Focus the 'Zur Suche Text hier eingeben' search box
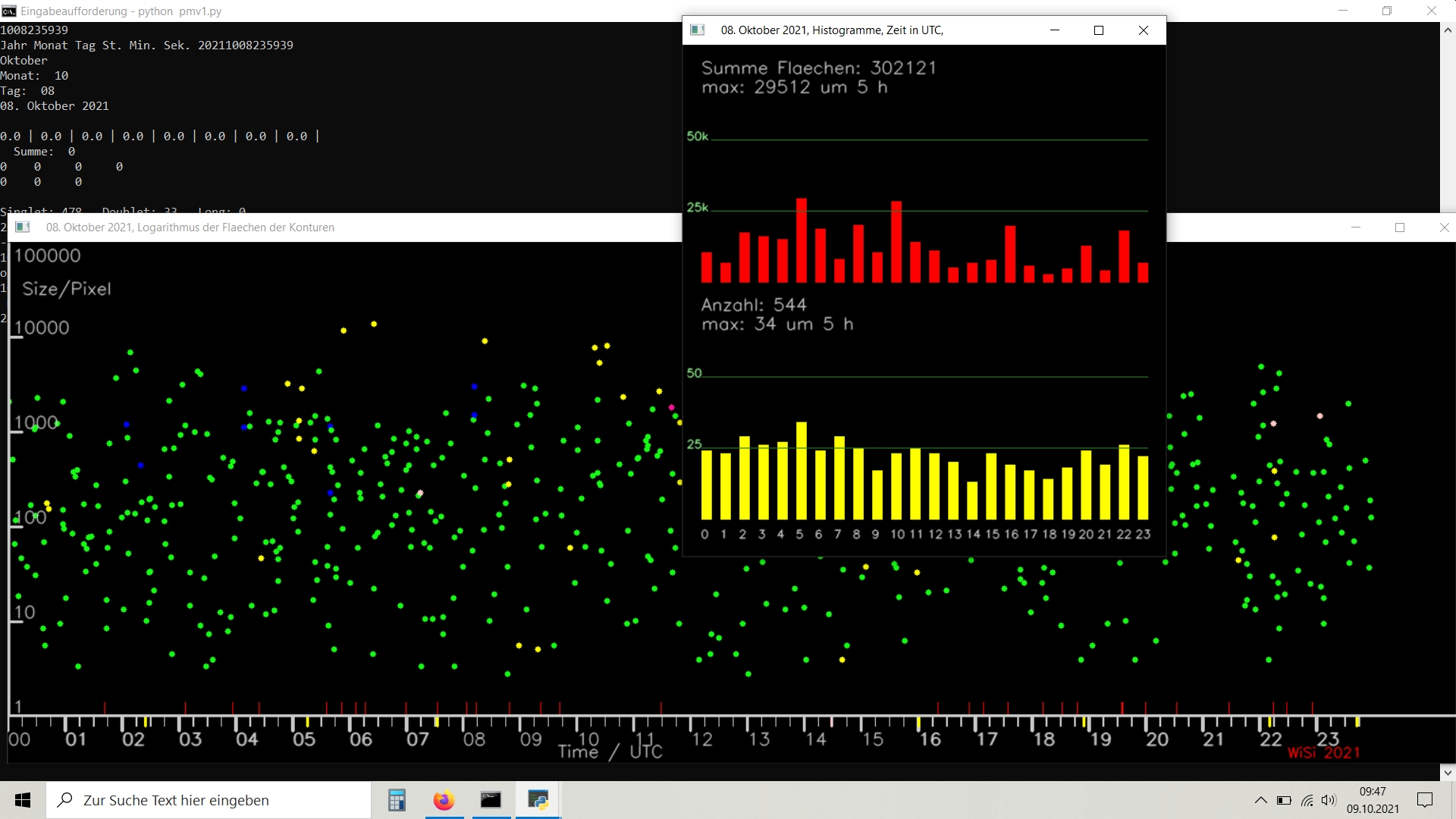 [209, 800]
